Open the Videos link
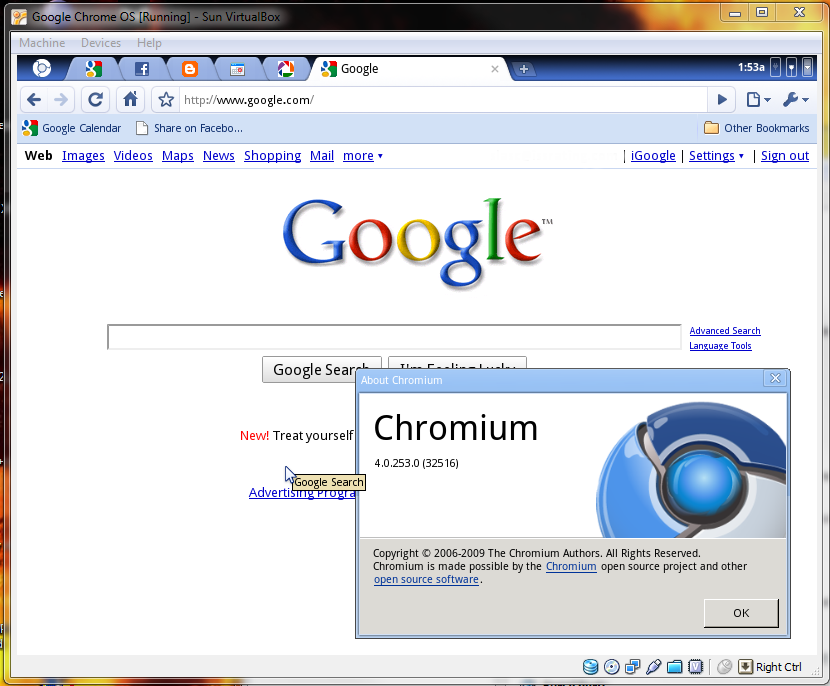Viewport: 830px width, 686px height. coord(133,156)
